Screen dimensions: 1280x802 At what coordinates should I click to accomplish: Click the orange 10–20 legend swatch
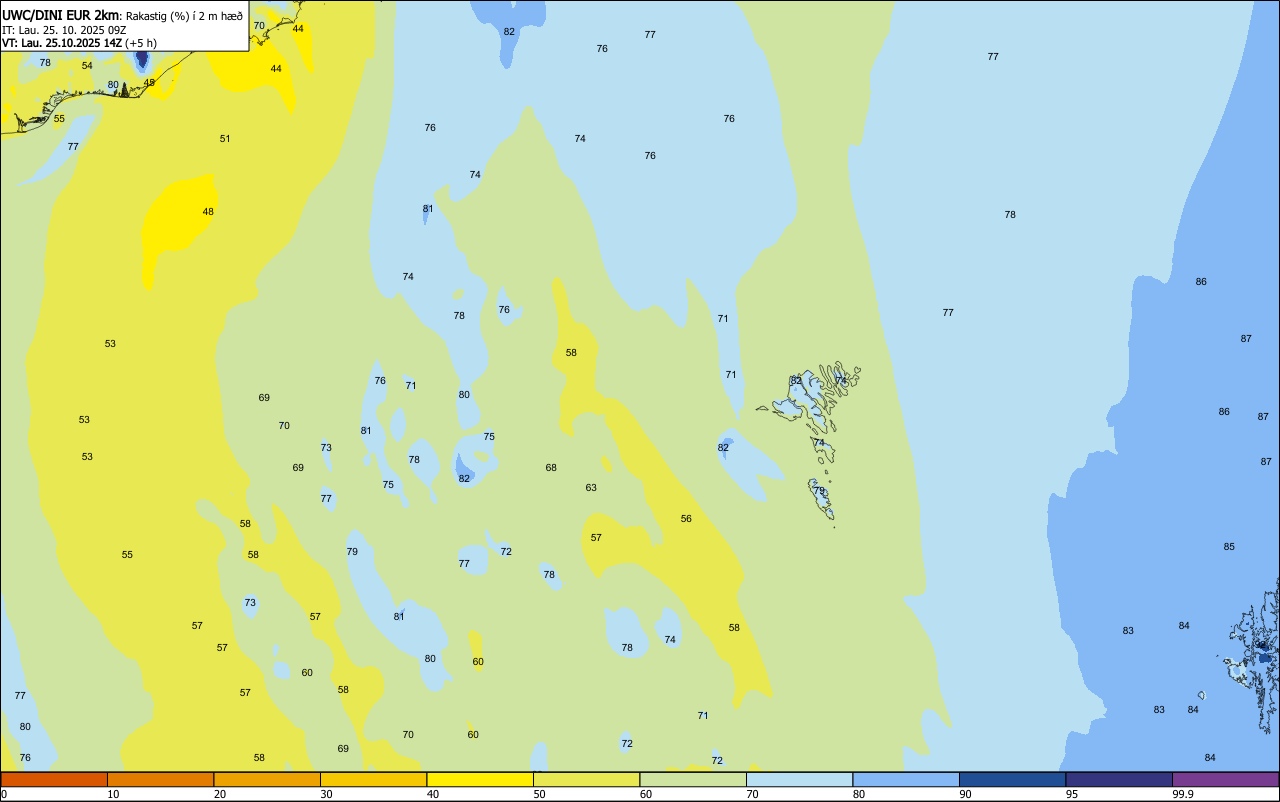[160, 779]
